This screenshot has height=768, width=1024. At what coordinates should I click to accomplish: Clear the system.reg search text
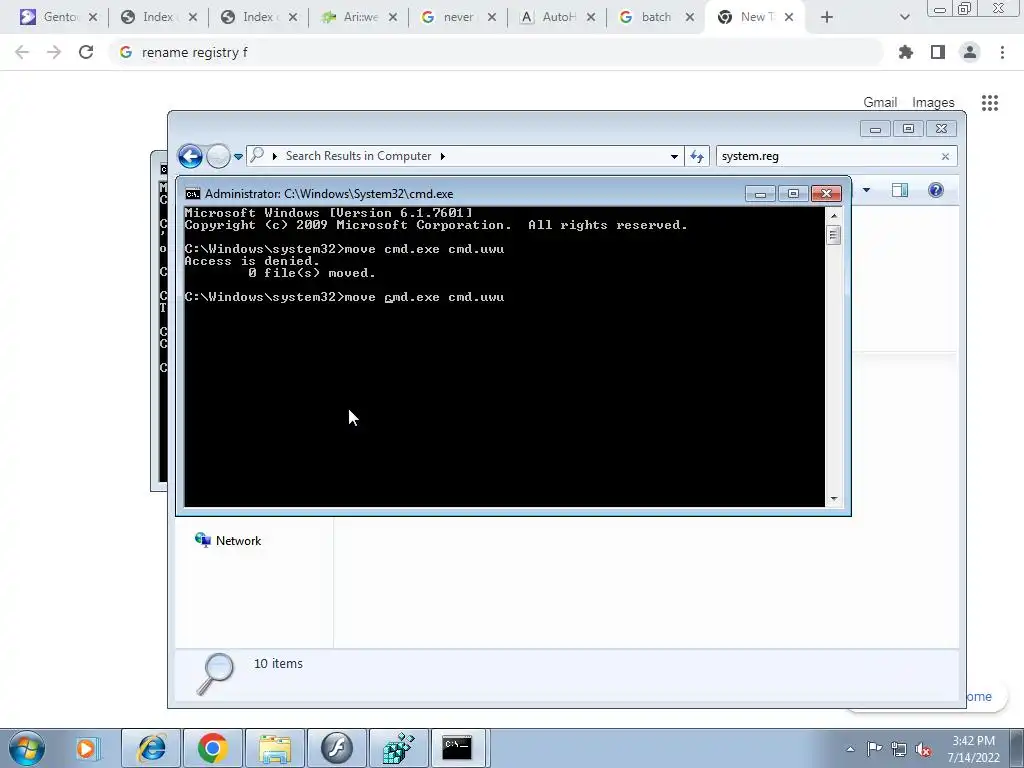click(x=945, y=157)
